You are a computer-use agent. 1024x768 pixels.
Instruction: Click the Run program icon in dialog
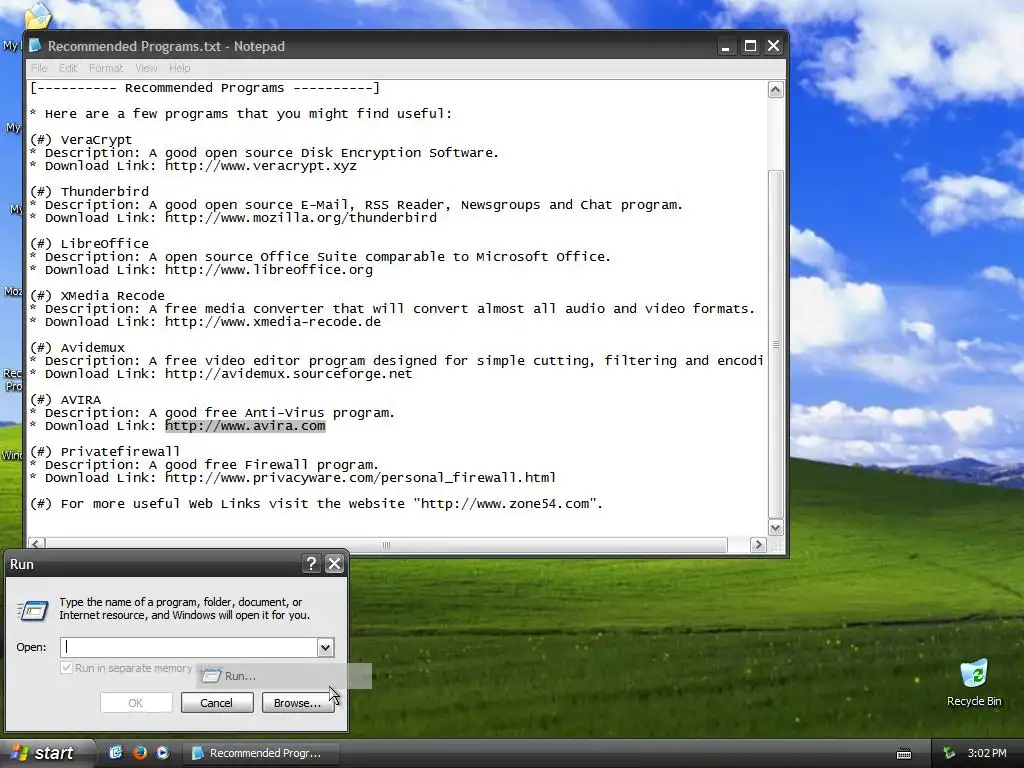[x=33, y=610]
